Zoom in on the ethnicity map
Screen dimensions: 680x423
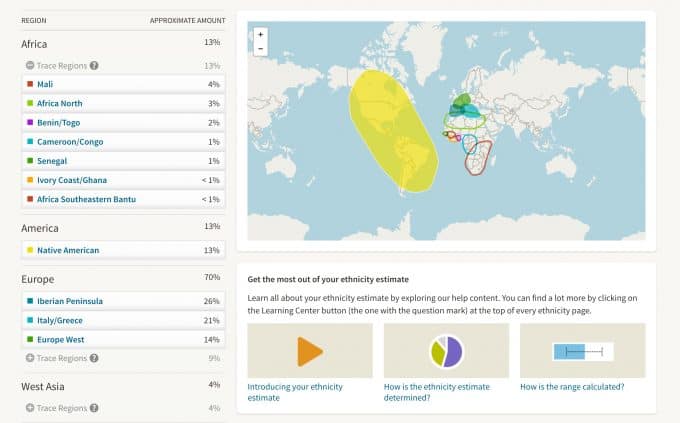pyautogui.click(x=260, y=34)
